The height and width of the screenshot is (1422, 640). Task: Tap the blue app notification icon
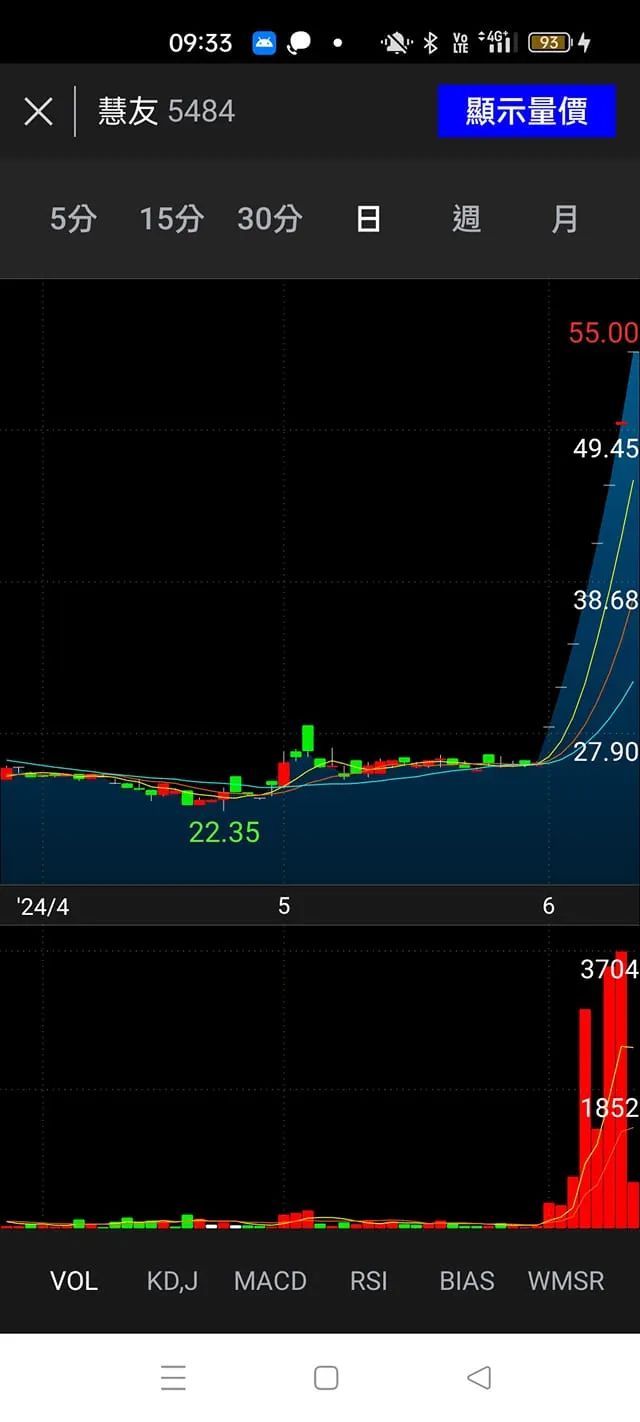coord(264,43)
